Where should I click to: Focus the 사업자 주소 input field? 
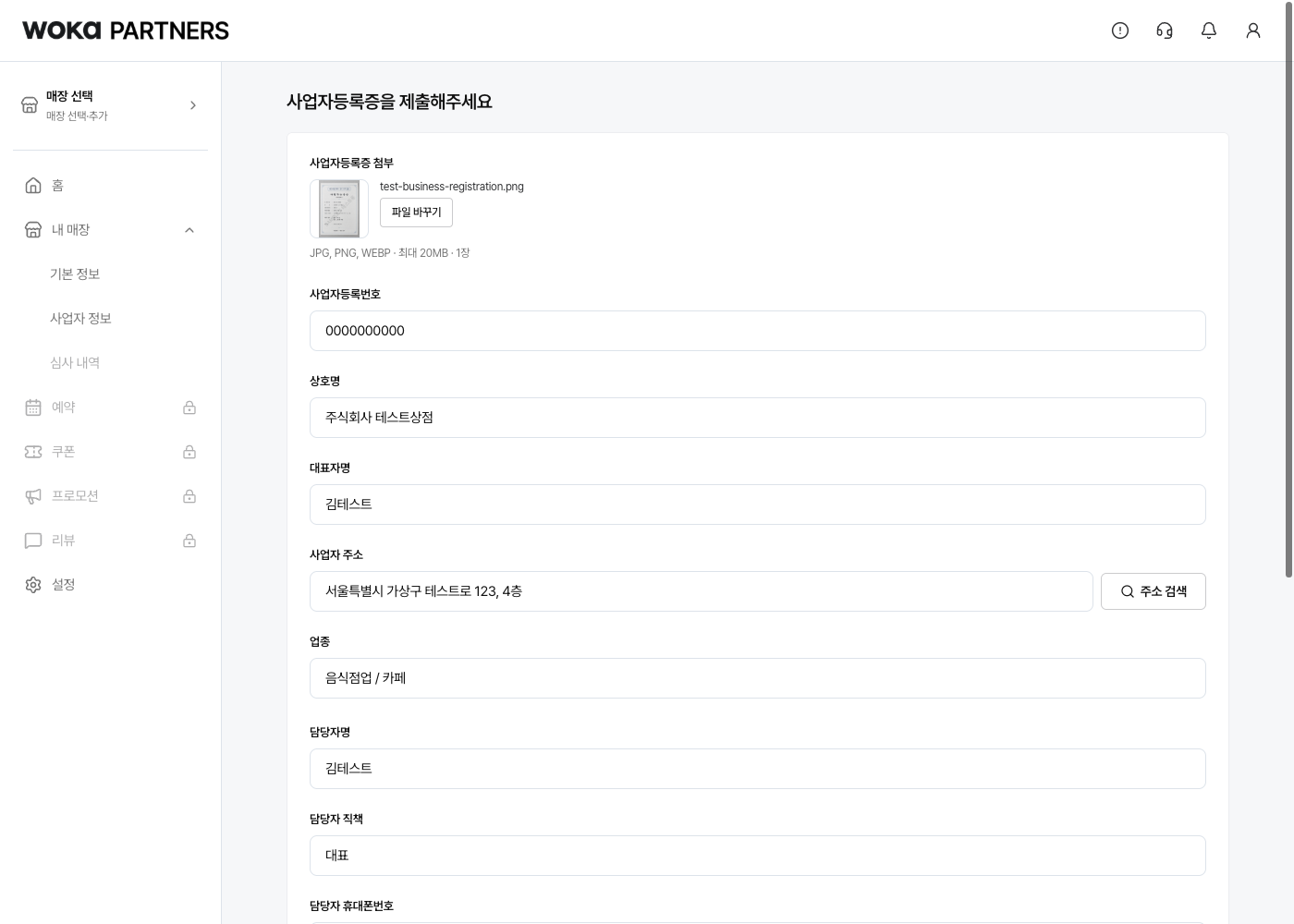702,591
